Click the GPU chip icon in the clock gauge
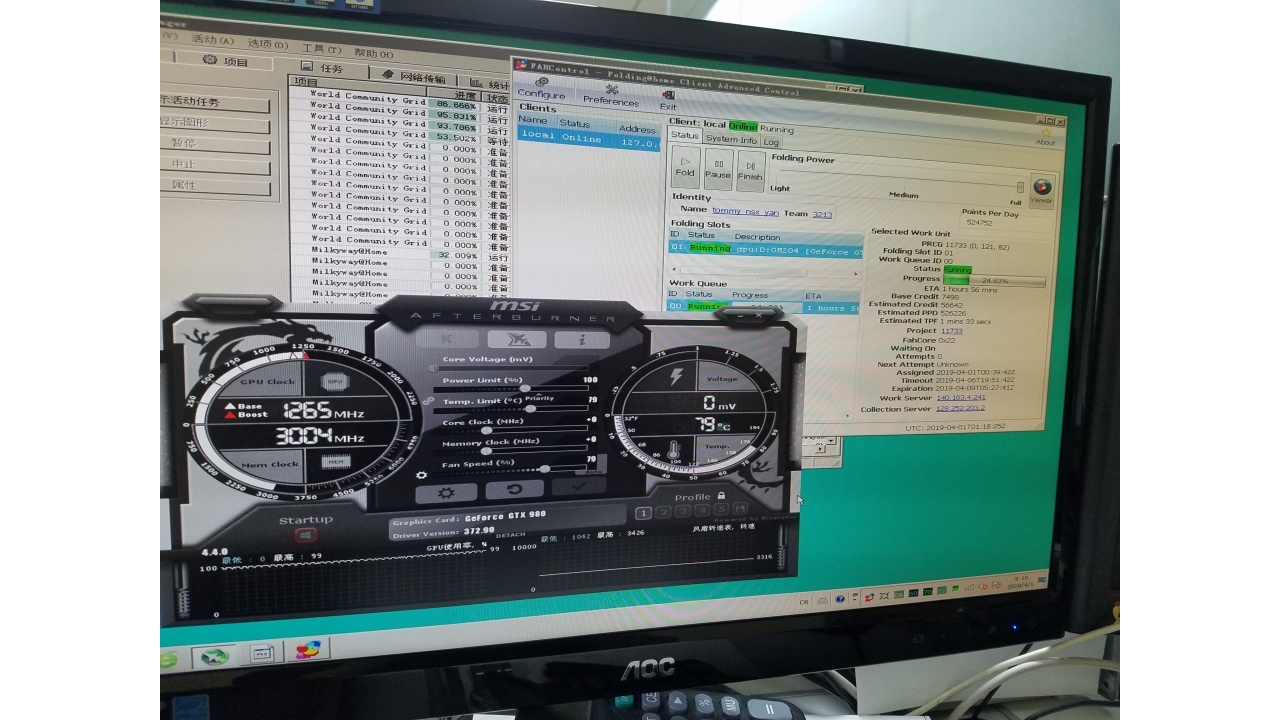This screenshot has width=1280, height=720. point(335,382)
